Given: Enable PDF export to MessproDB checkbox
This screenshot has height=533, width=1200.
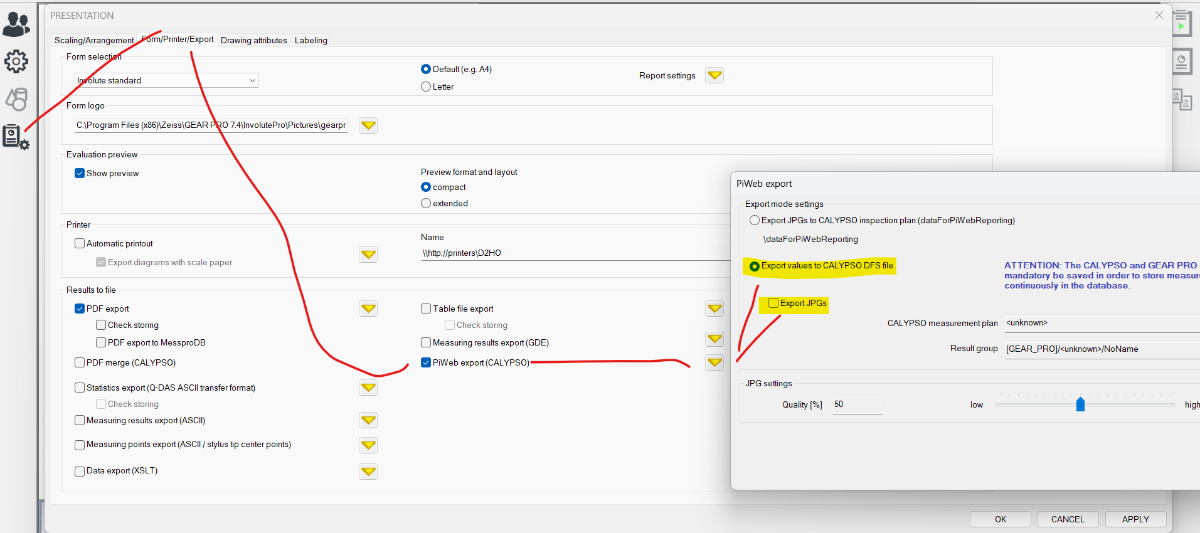Looking at the screenshot, I should click(101, 342).
